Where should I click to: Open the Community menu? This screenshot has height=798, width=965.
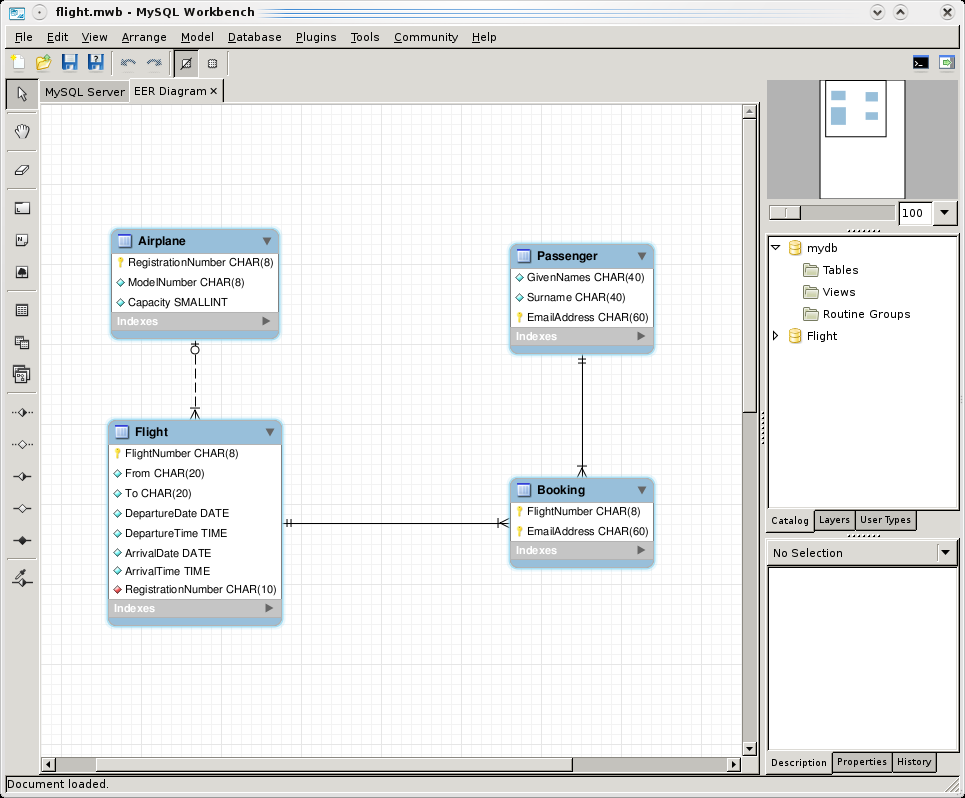tap(426, 37)
